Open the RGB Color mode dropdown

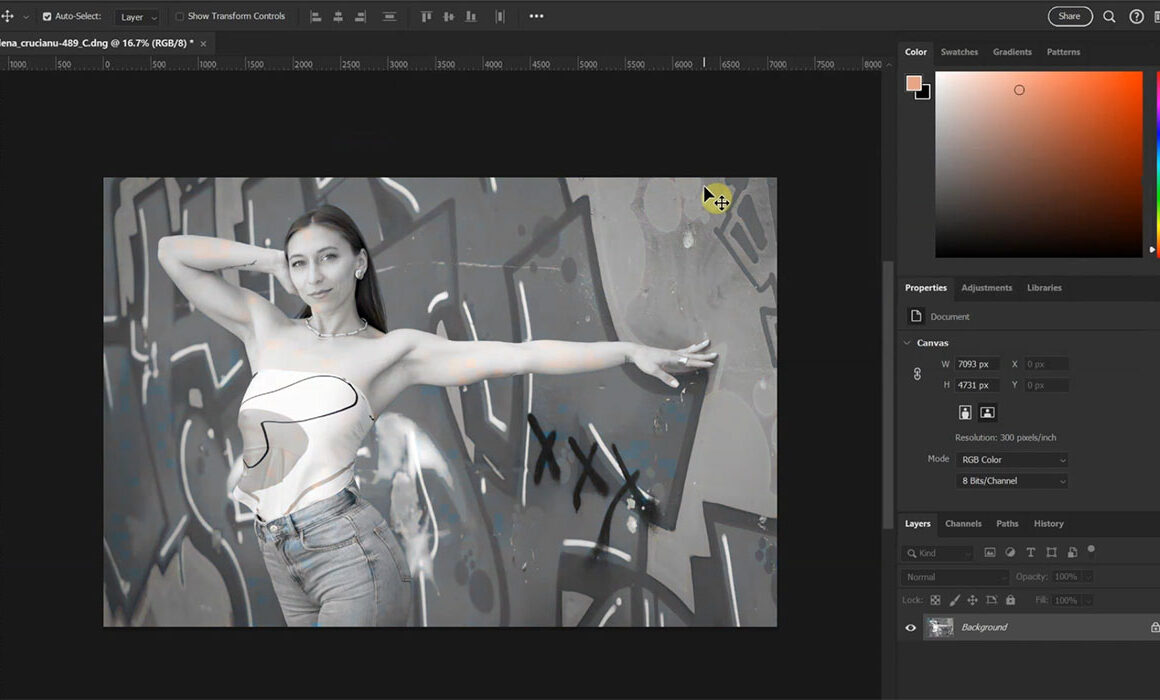tap(1011, 460)
